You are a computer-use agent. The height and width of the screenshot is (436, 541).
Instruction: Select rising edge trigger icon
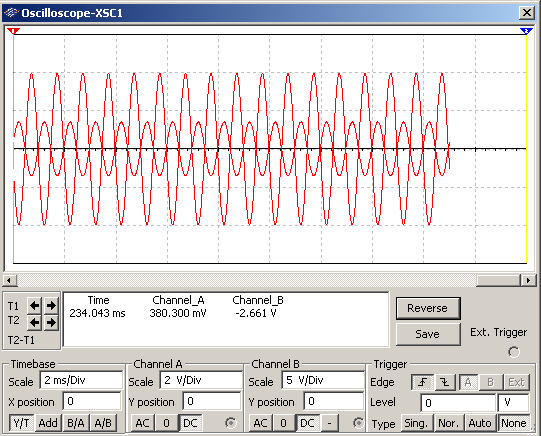(x=422, y=382)
